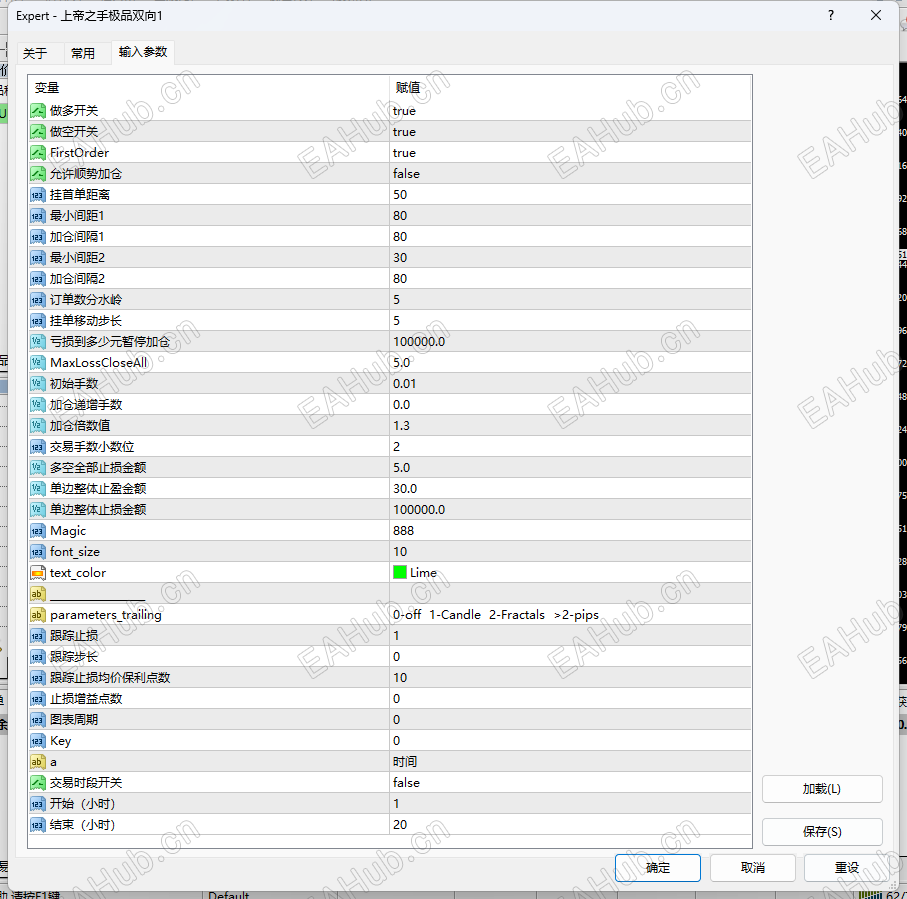This screenshot has height=899, width=907.
Task: Click the boolean icon beside 做多开关
Action: 39,111
